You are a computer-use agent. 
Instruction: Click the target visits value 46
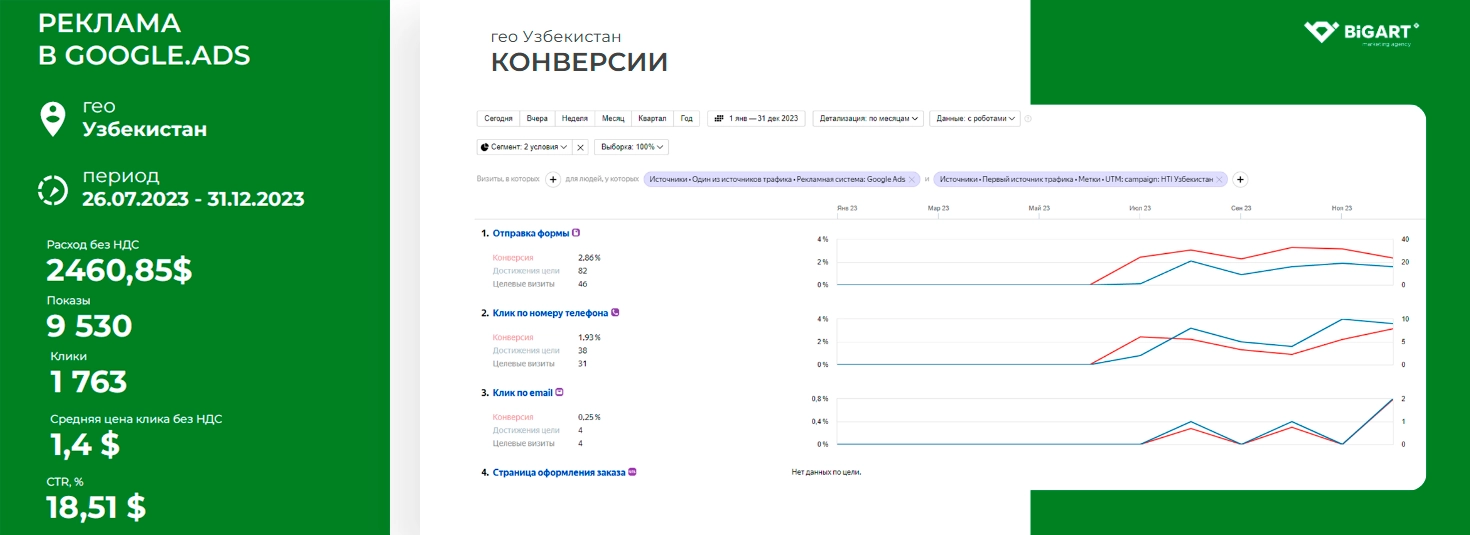click(583, 284)
